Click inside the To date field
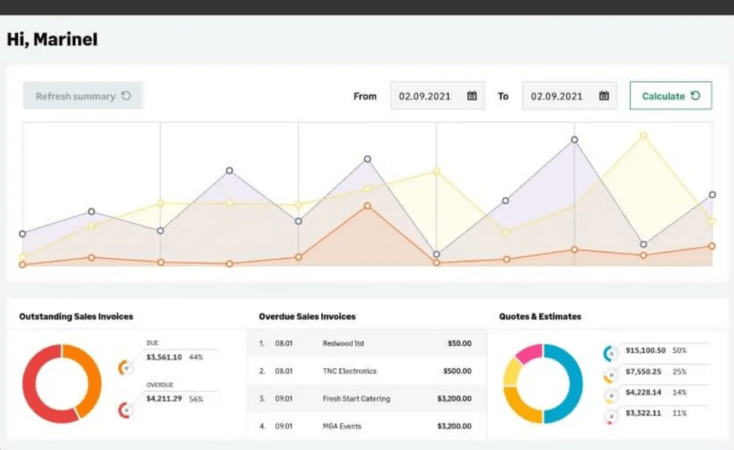The height and width of the screenshot is (450, 734). (557, 97)
